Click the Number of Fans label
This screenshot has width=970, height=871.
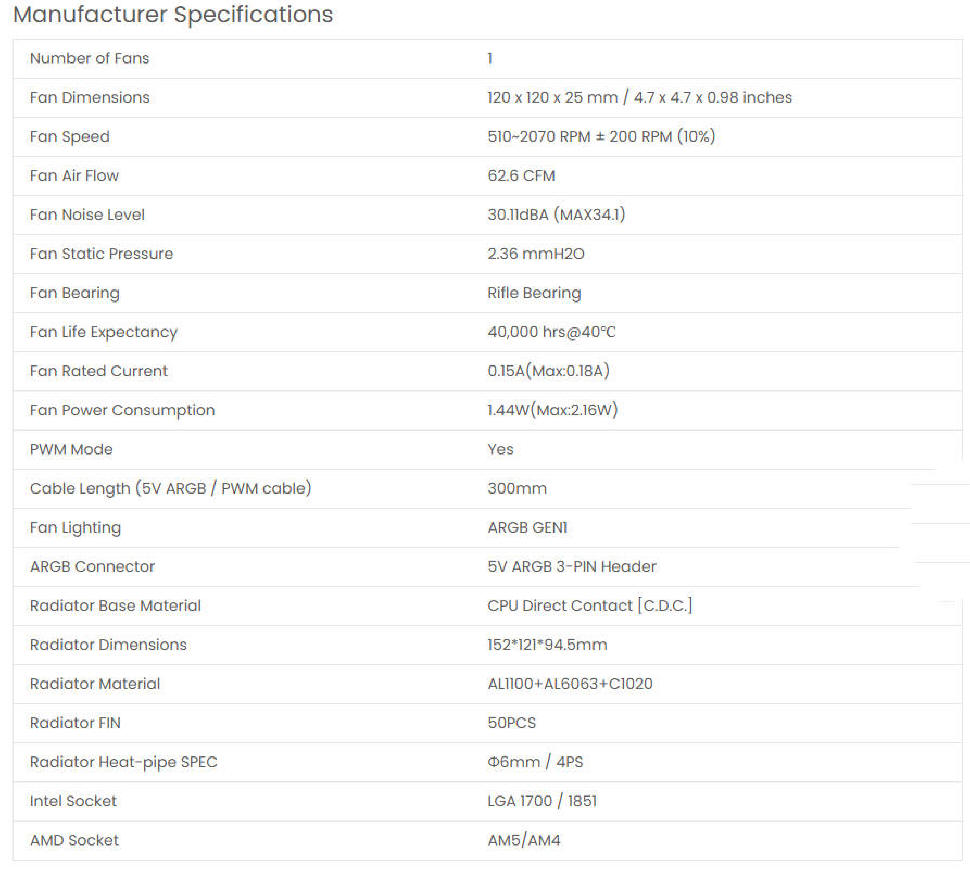[x=89, y=59]
